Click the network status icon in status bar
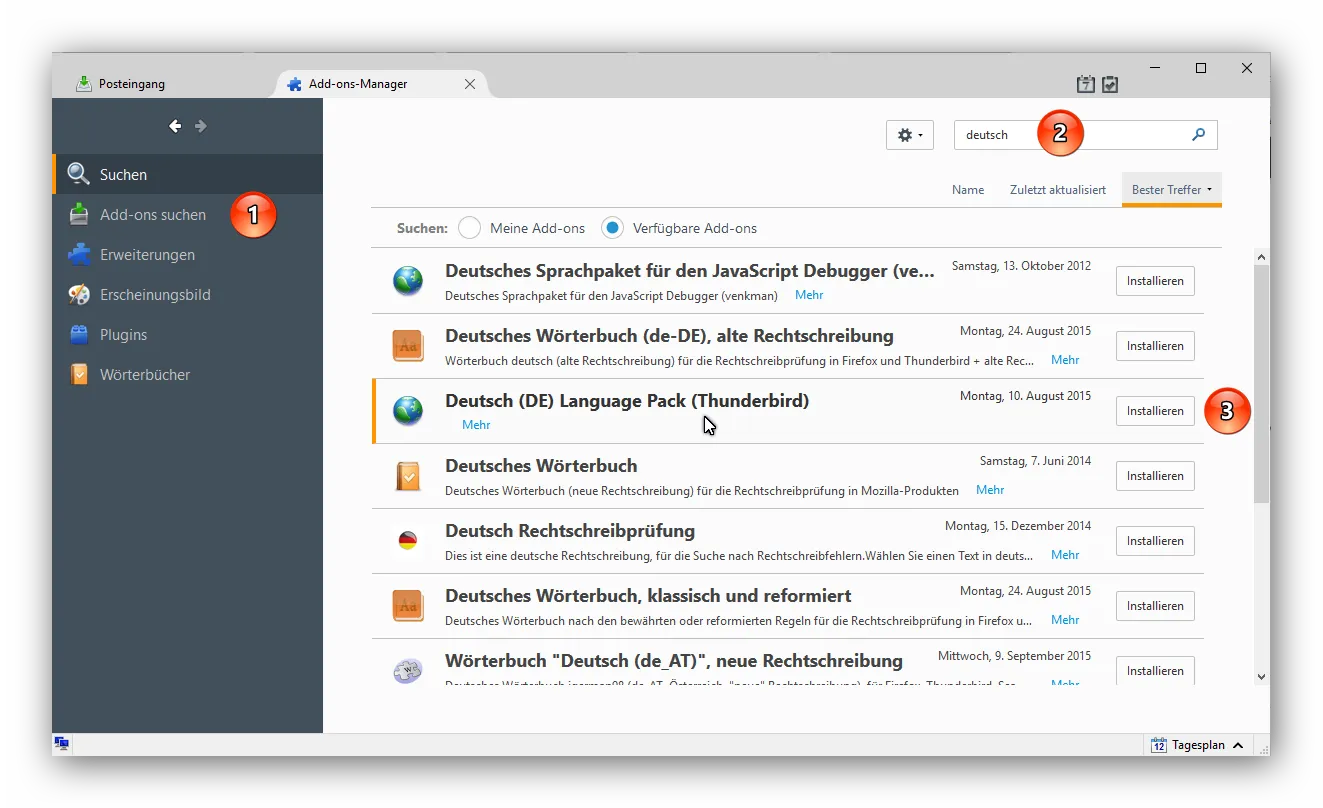1323x808 pixels. tap(62, 743)
